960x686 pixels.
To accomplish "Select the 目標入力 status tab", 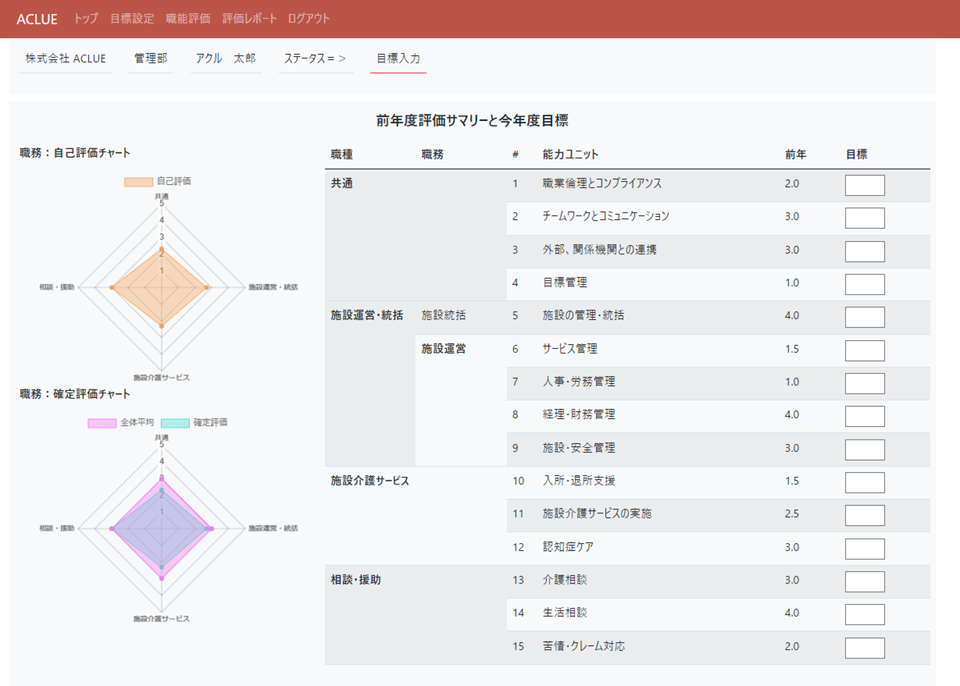I will coord(398,59).
